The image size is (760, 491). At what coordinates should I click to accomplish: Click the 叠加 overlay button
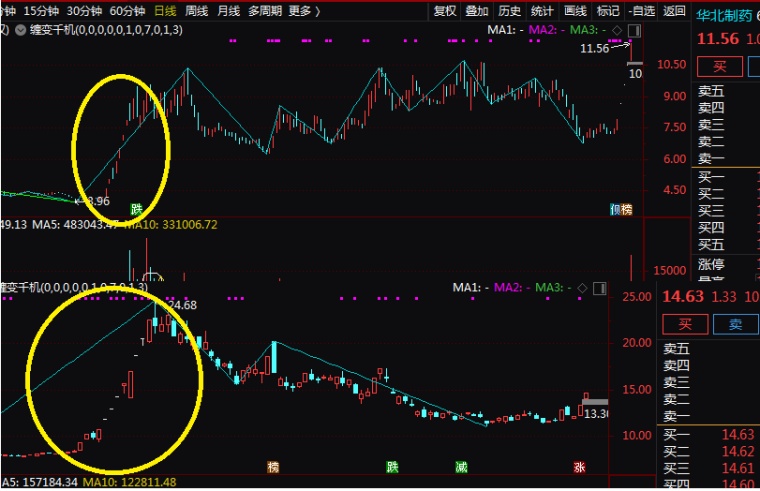[x=477, y=11]
